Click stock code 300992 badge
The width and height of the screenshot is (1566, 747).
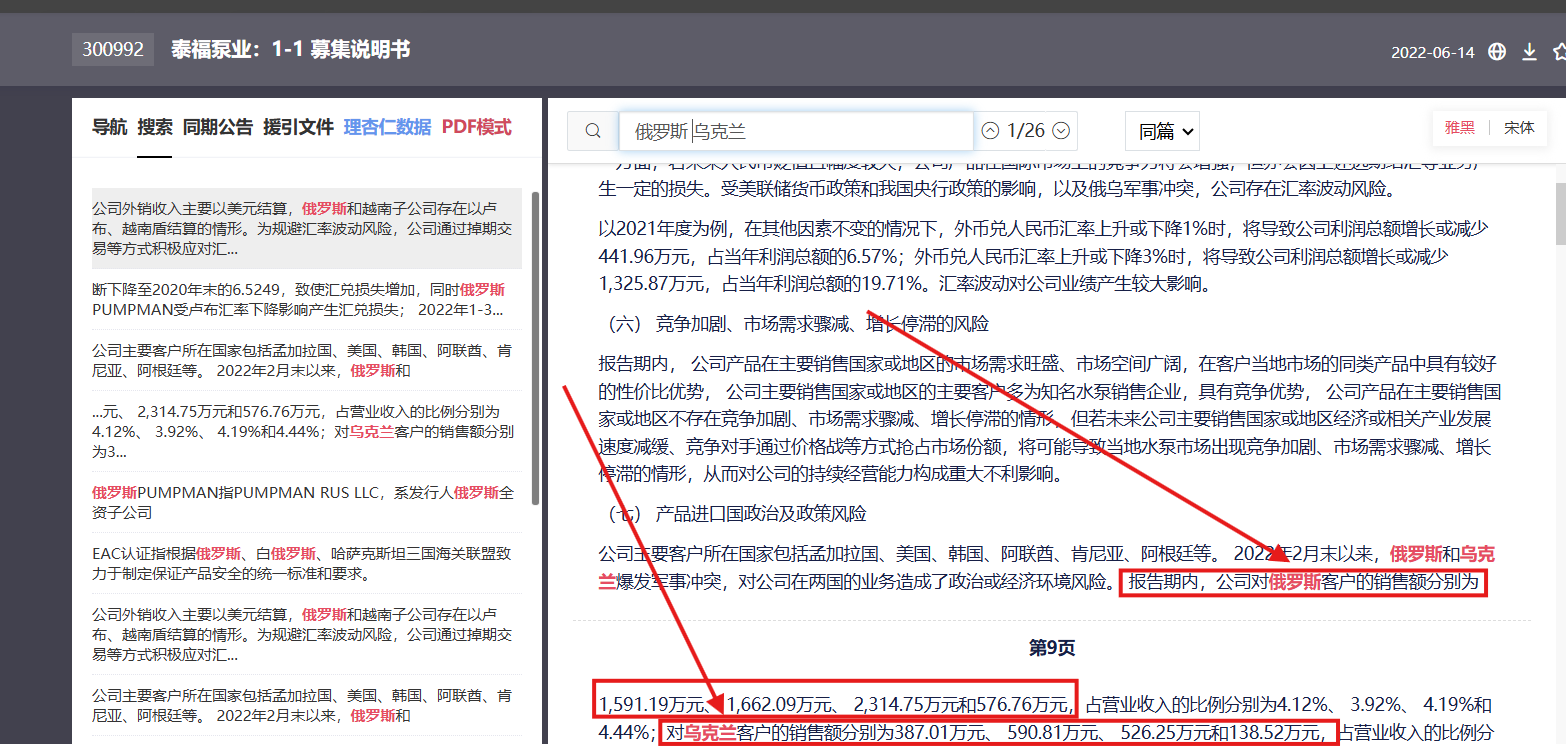[113, 49]
